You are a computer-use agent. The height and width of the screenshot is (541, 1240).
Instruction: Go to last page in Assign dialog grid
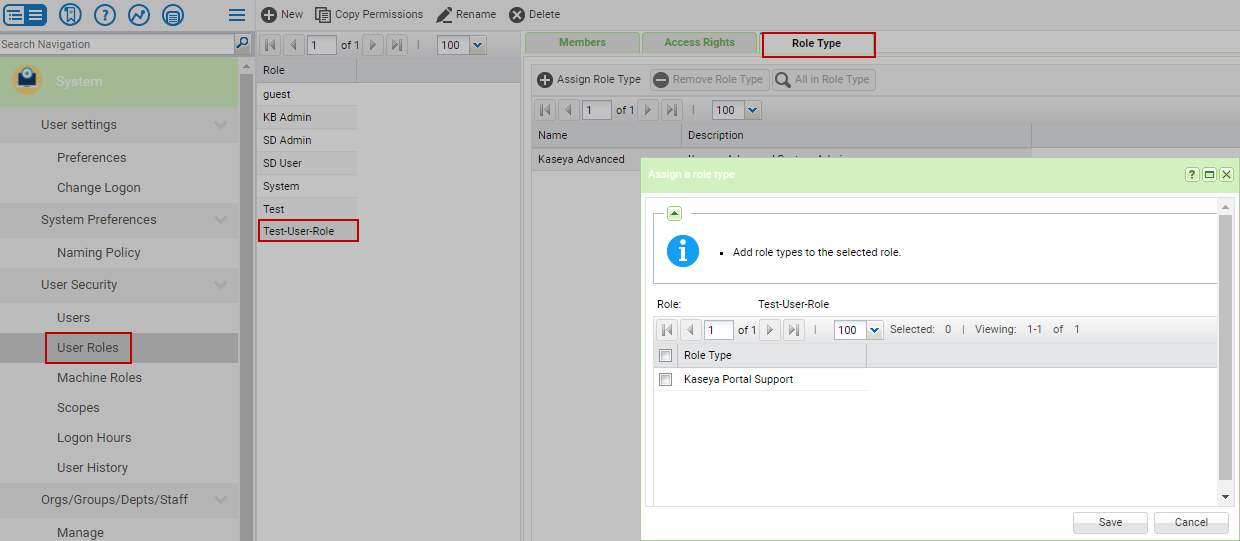point(794,330)
